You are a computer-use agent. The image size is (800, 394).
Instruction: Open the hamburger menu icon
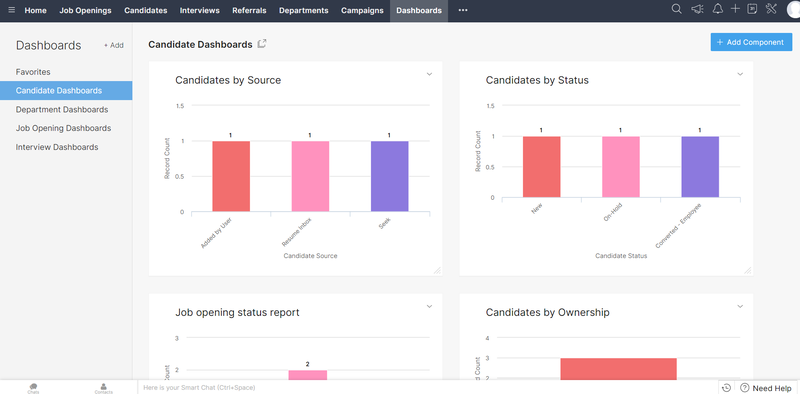click(x=12, y=10)
